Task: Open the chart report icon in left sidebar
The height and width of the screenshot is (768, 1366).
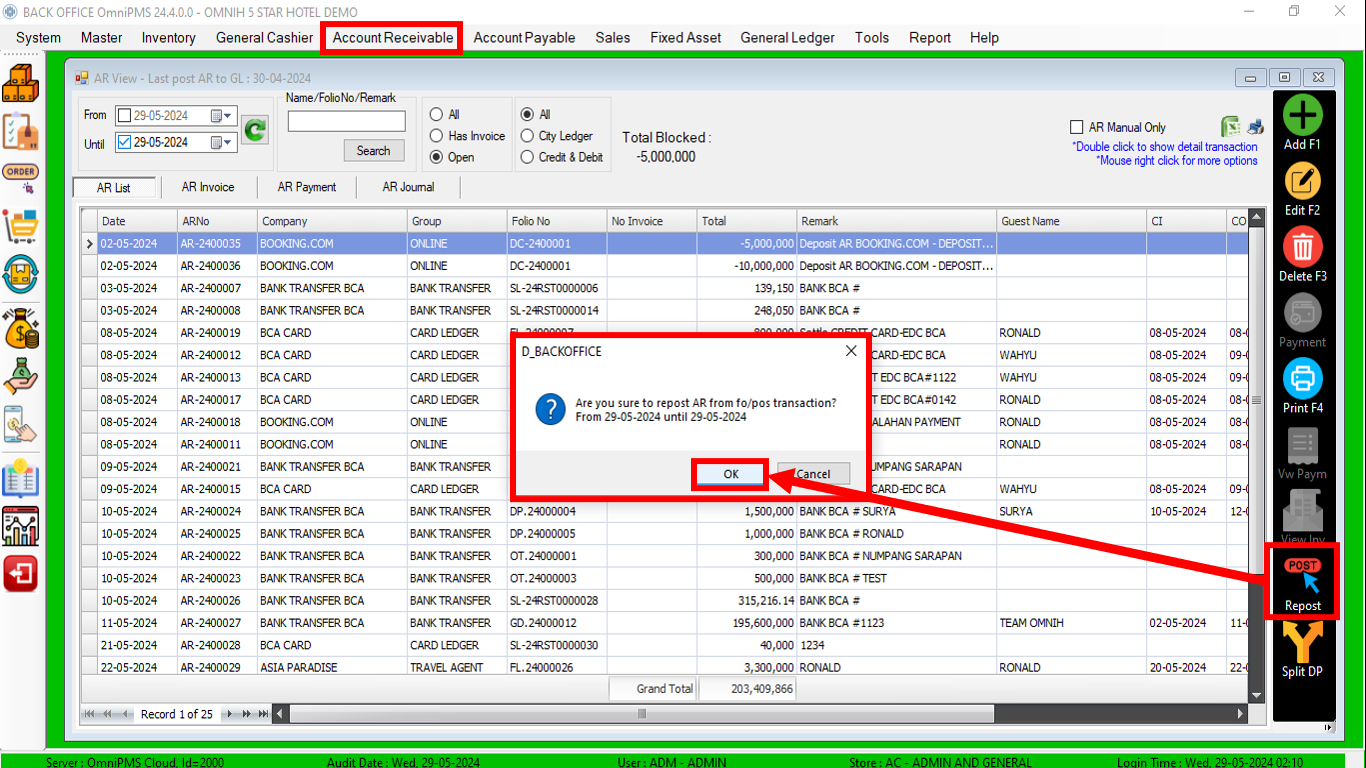Action: [21, 526]
